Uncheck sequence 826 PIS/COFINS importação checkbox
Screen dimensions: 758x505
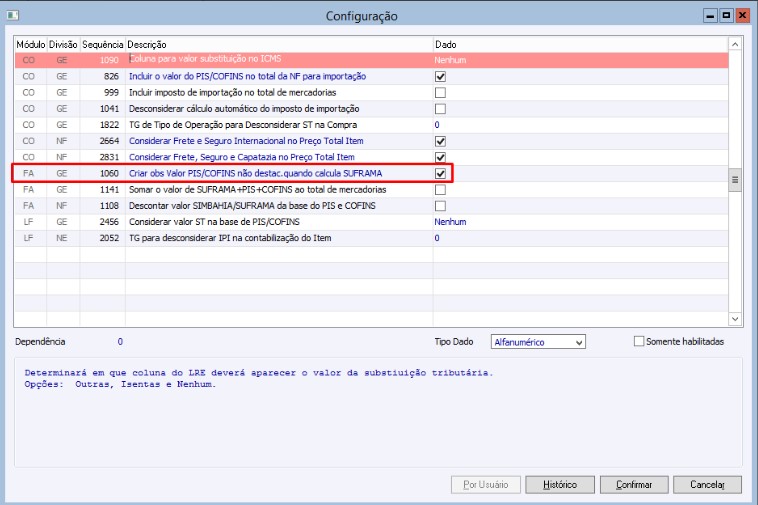[x=440, y=76]
